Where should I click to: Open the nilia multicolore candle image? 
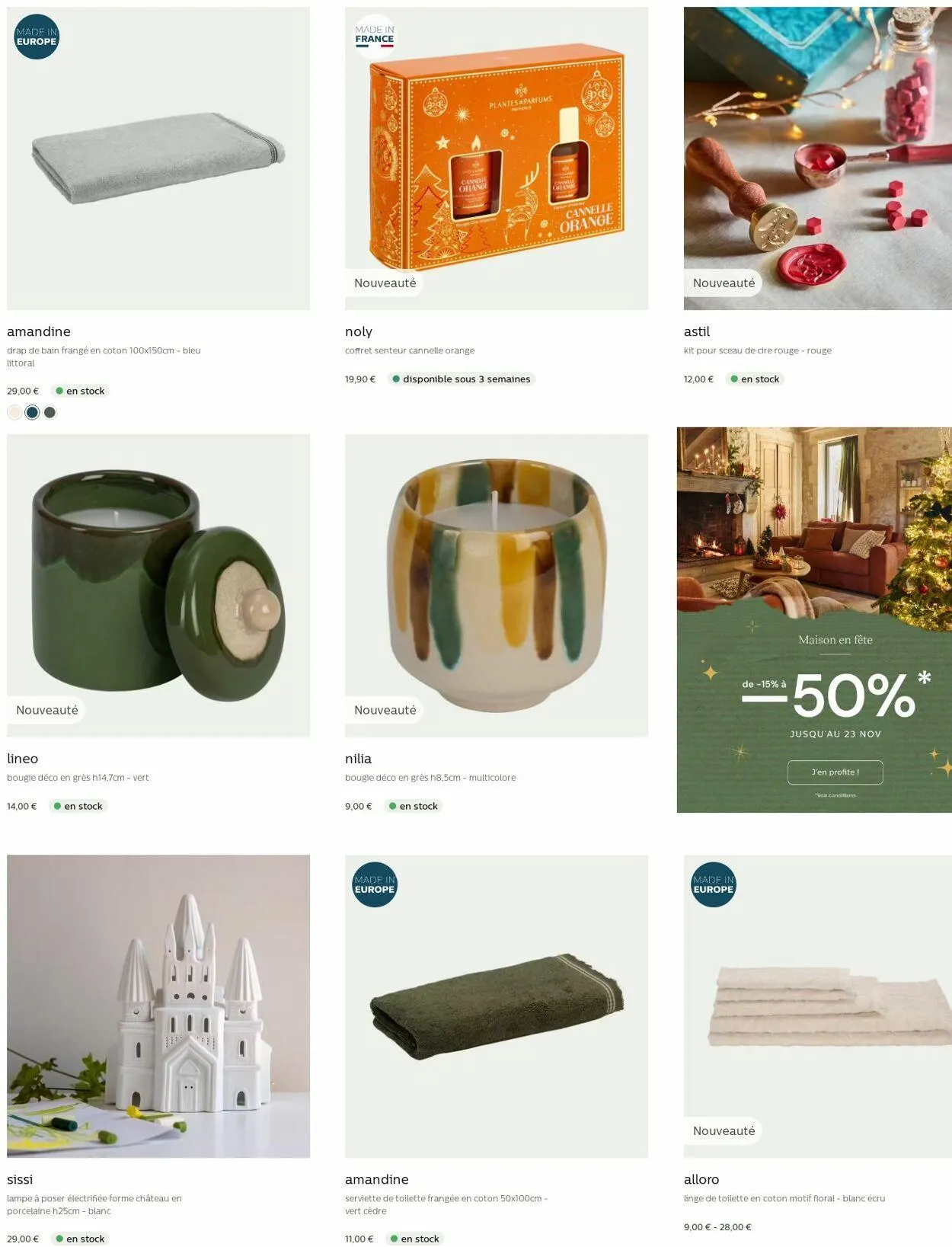tap(497, 585)
